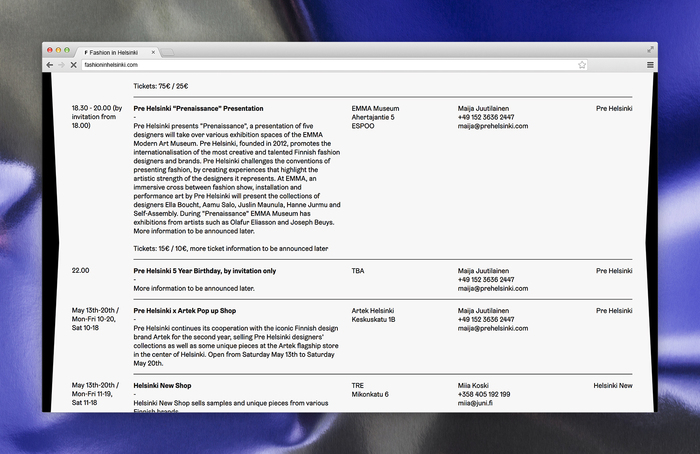Viewport: 700px width, 454px height.
Task: Click the Artek Helsinki venue name
Action: point(377,310)
